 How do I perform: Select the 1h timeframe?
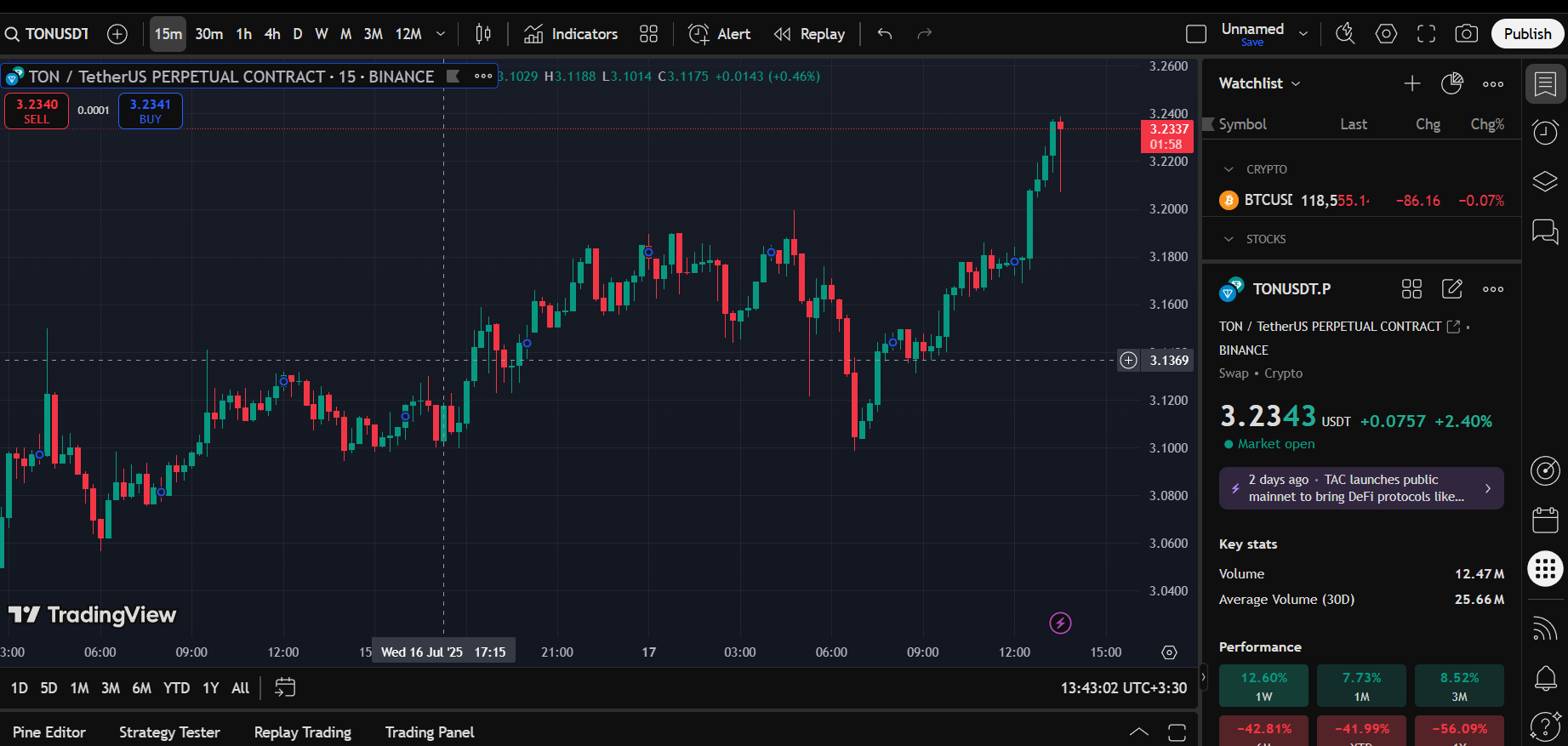click(244, 34)
